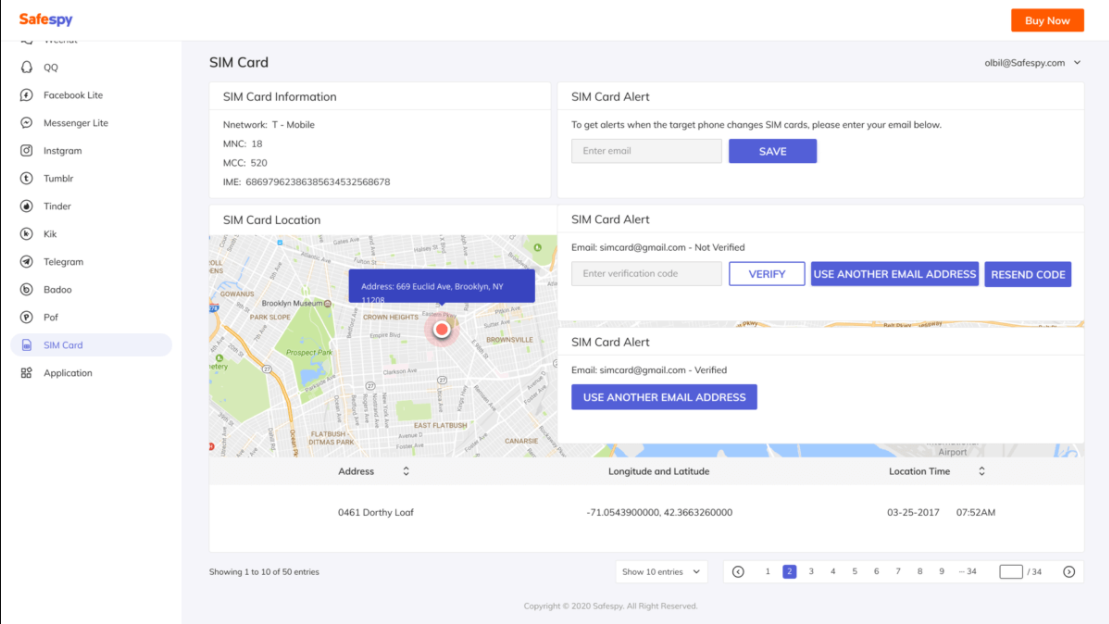Click the Messenger Lite sidebar icon
The width and height of the screenshot is (1109, 624).
tap(26, 122)
